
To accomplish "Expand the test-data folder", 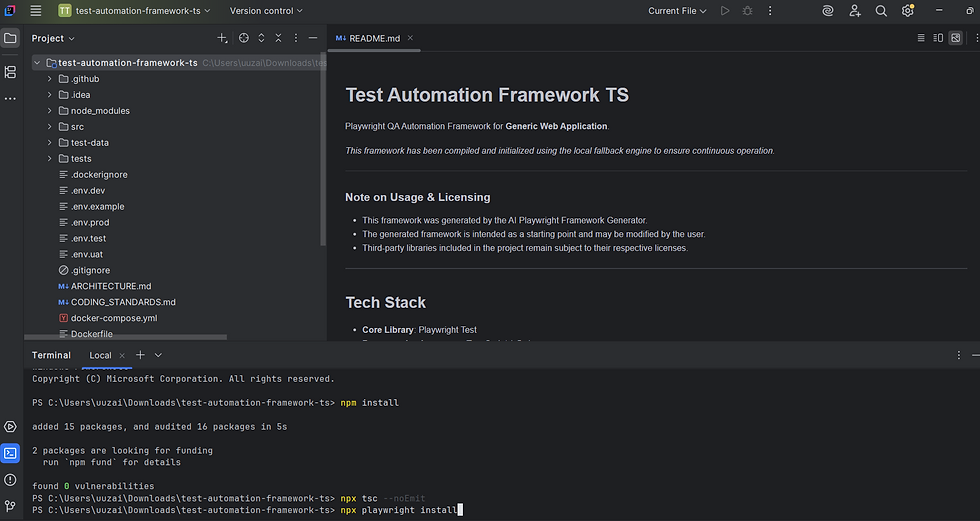I will point(49,142).
